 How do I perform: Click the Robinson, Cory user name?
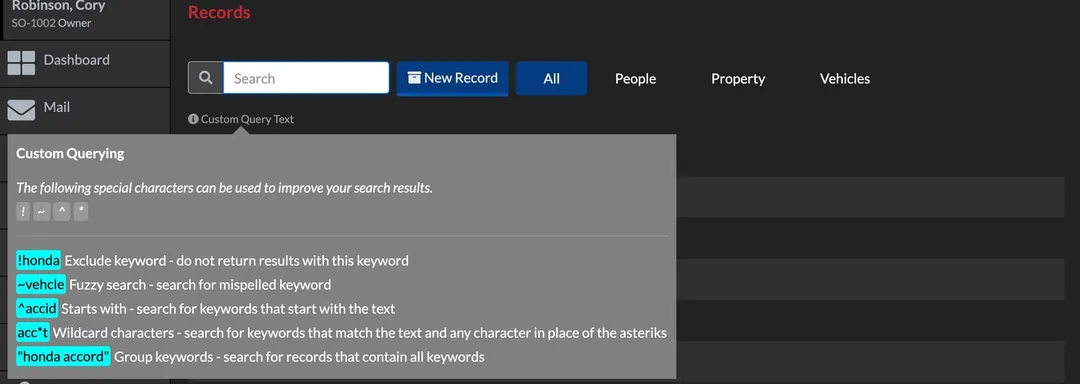click(x=59, y=6)
